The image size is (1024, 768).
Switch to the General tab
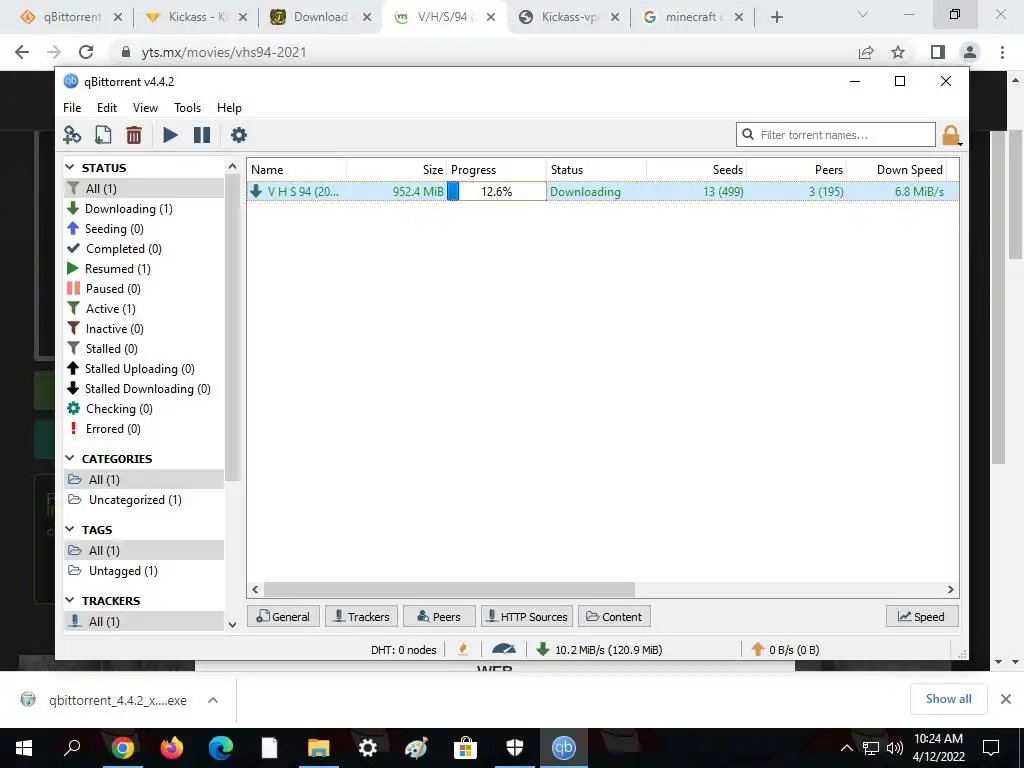(283, 616)
